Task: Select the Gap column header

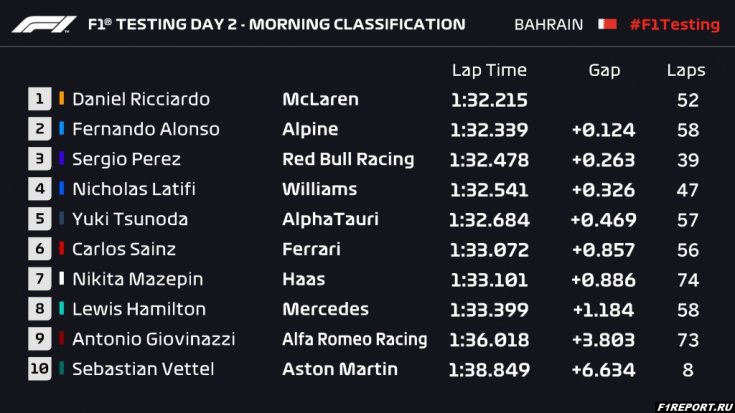Action: pos(604,70)
